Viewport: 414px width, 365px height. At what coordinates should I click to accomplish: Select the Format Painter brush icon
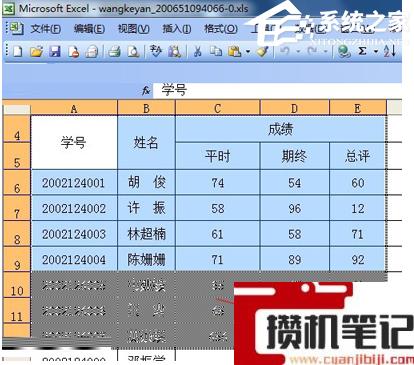click(x=263, y=51)
